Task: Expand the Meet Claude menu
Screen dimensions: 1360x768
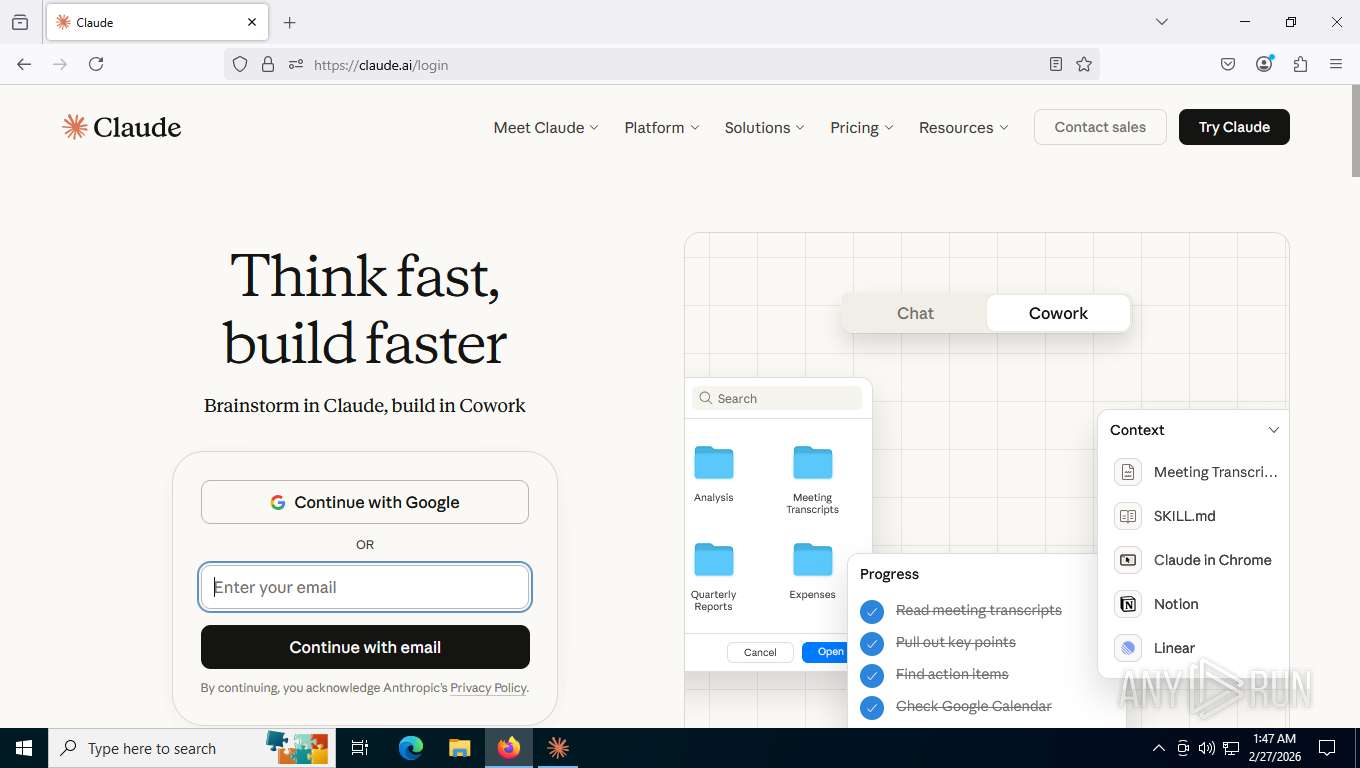Action: tap(546, 127)
